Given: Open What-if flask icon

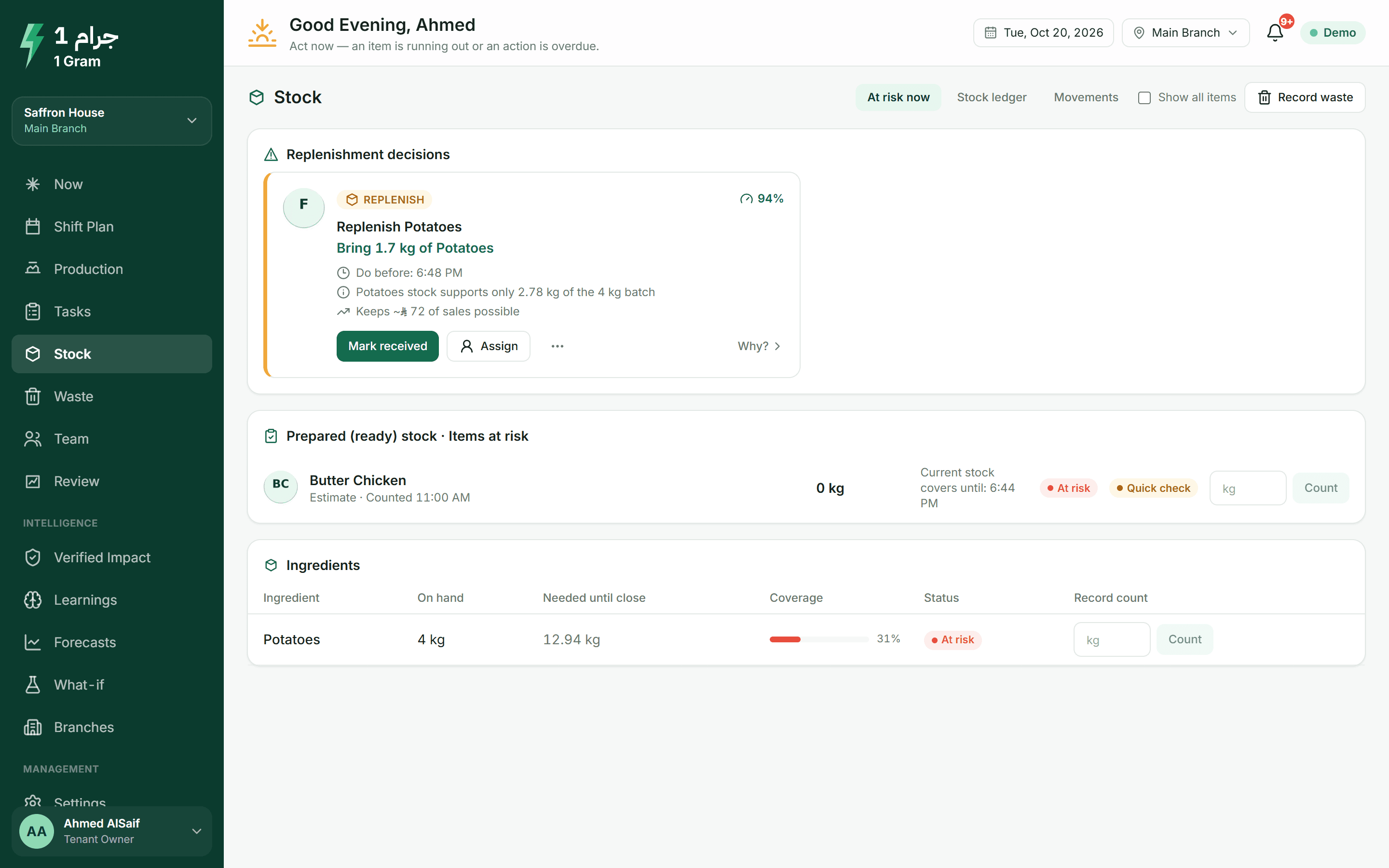Looking at the screenshot, I should pyautogui.click(x=33, y=685).
